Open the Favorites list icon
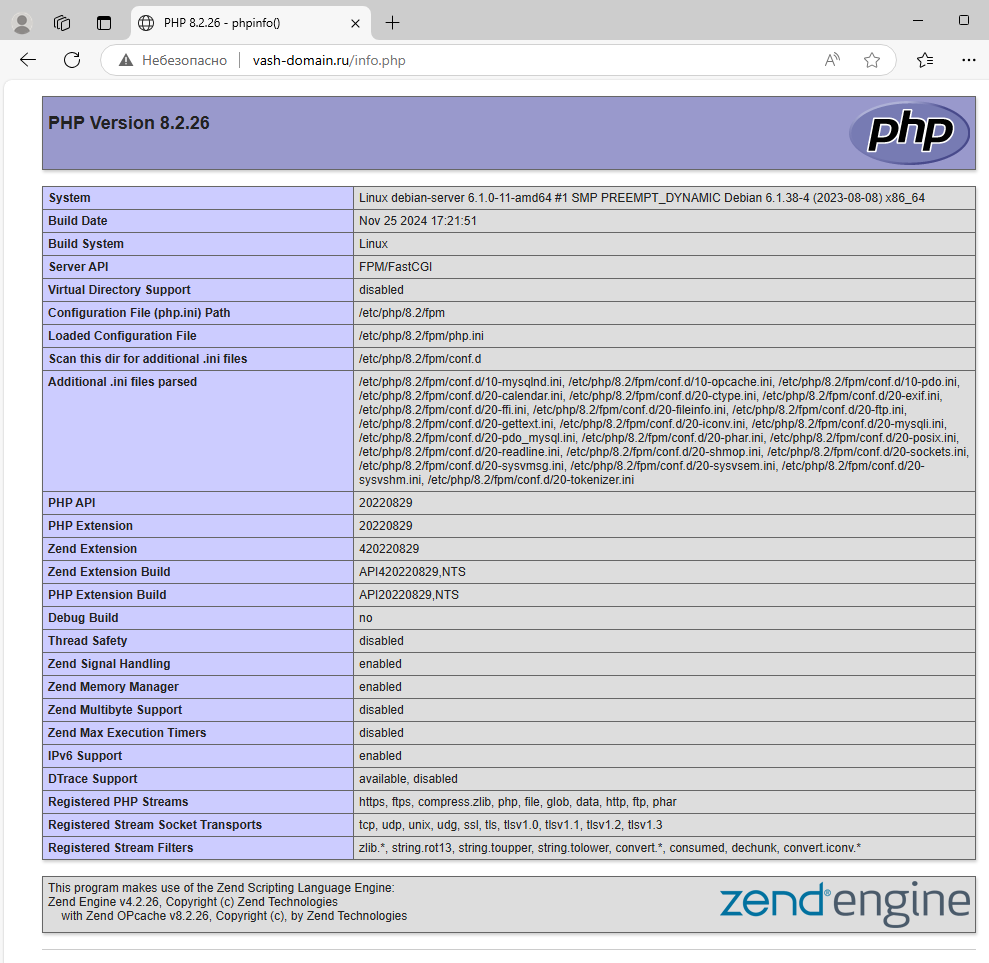 [925, 60]
